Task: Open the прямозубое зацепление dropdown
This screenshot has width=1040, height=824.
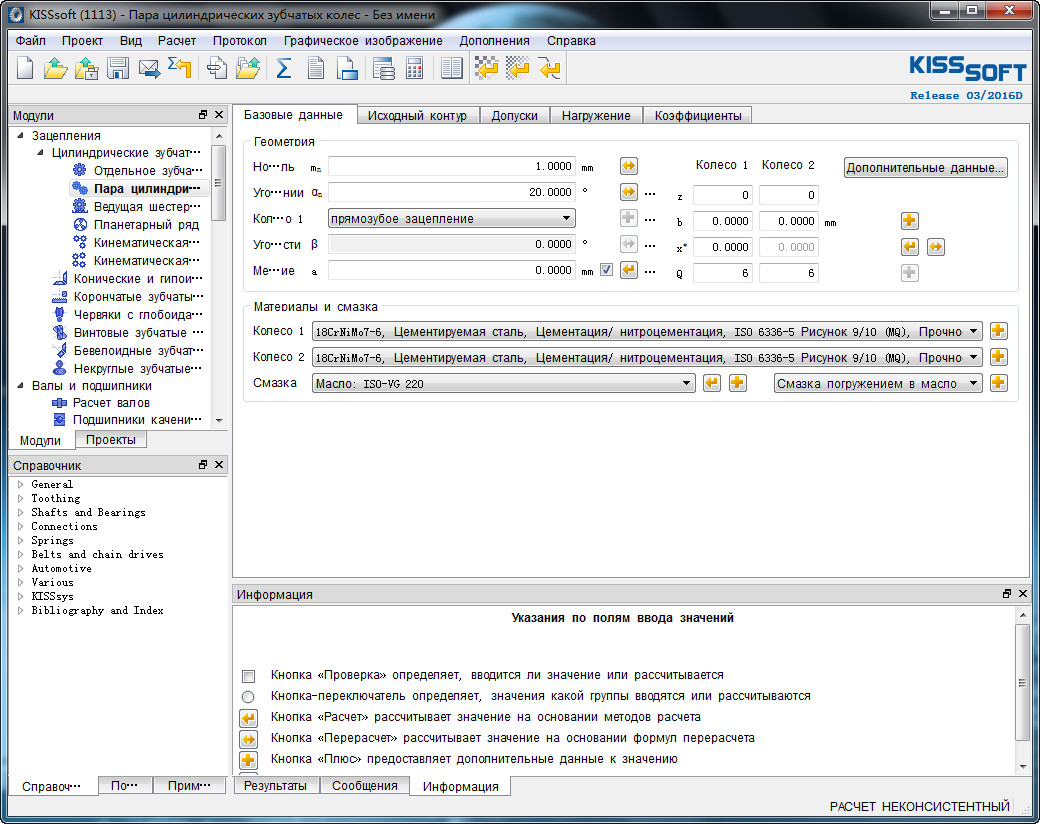Action: (452, 218)
